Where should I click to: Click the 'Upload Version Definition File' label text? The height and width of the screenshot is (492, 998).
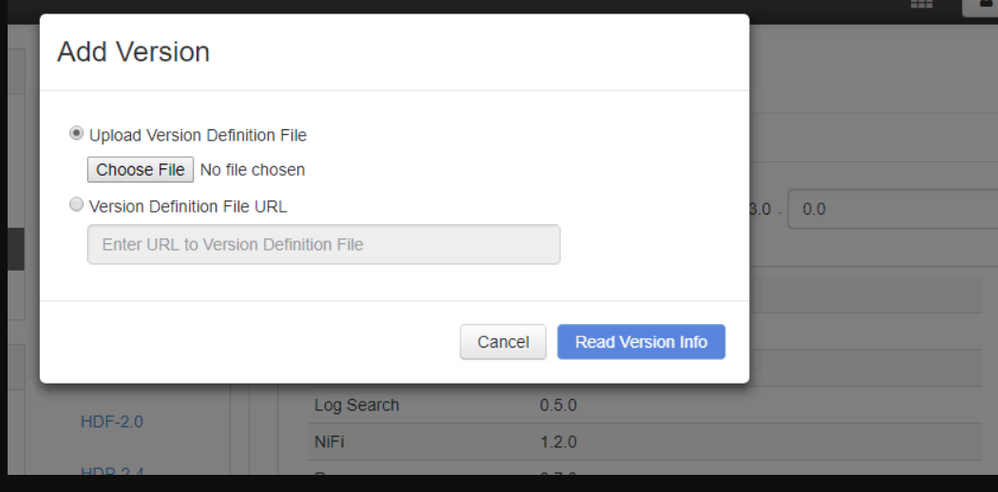coord(197,135)
